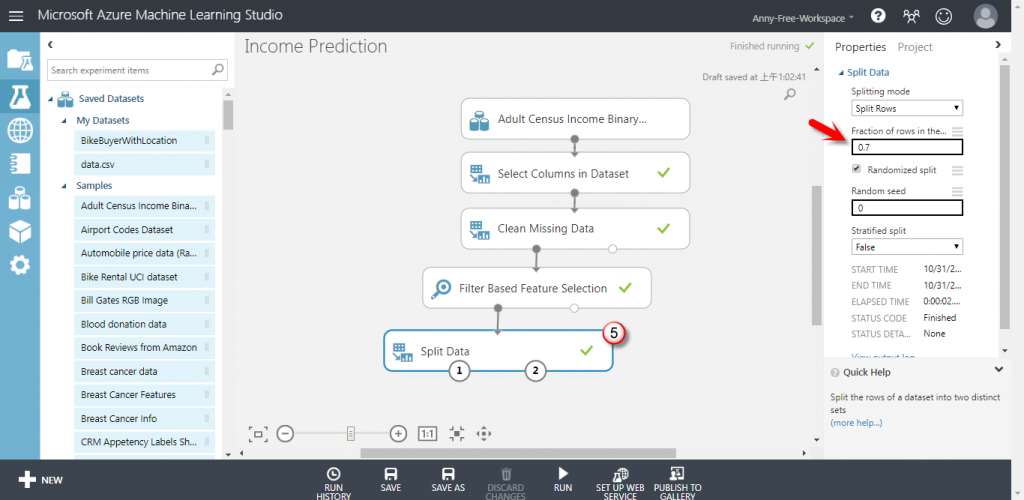Open the hamburger navigation menu

click(x=16, y=16)
